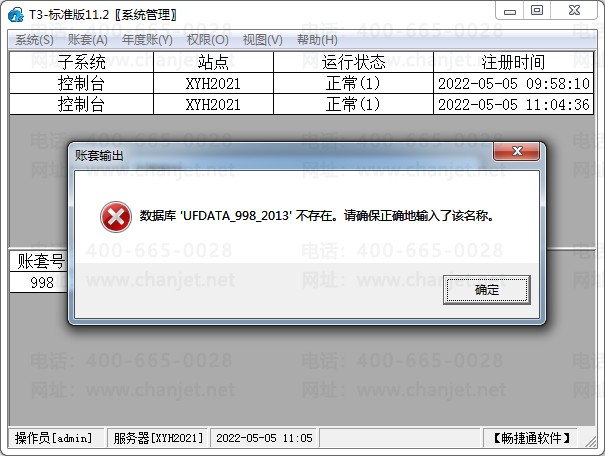Open the 年度账(Y) menu
This screenshot has height=456, width=605.
coord(147,40)
